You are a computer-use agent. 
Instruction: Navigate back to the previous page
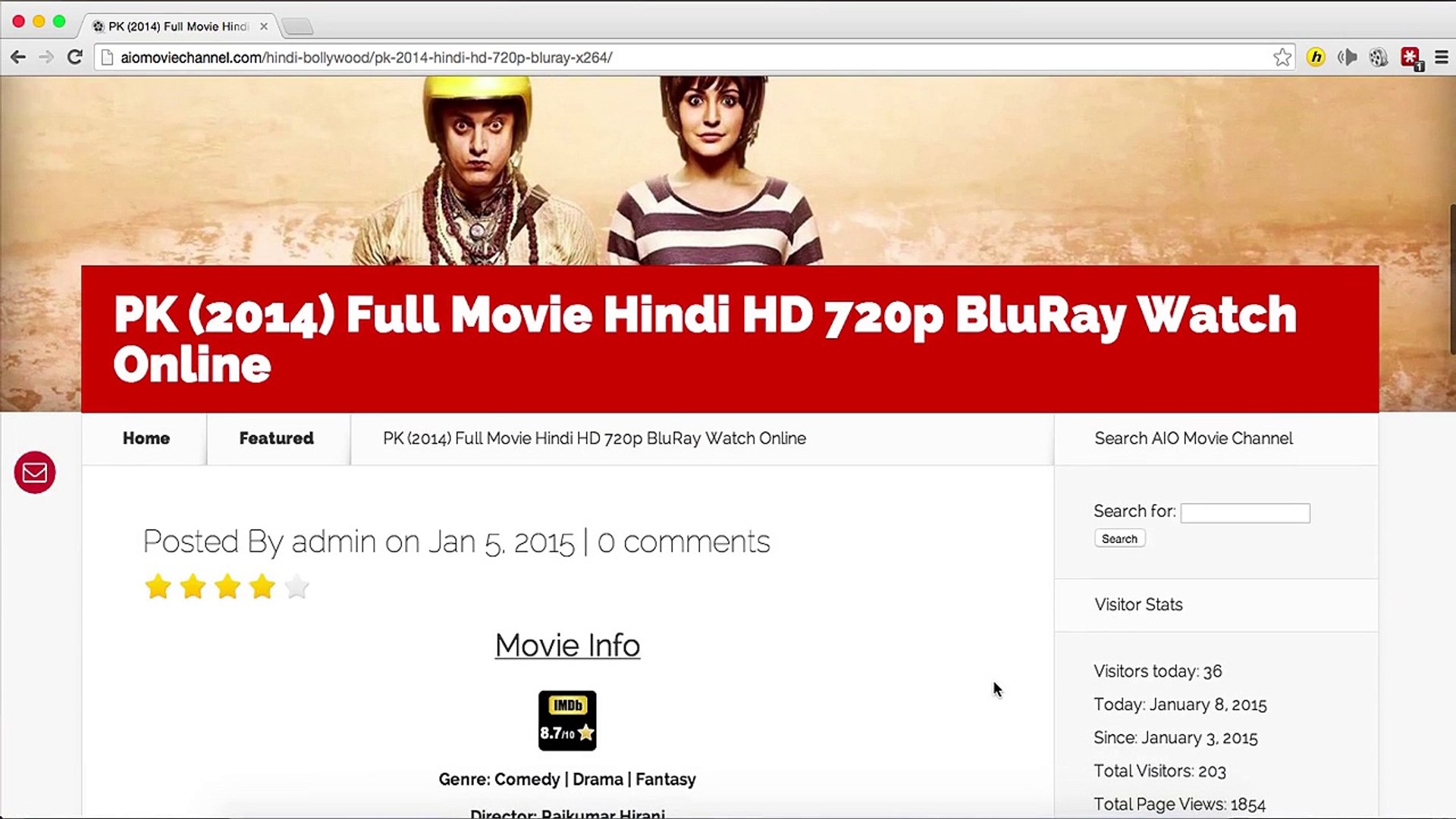17,57
